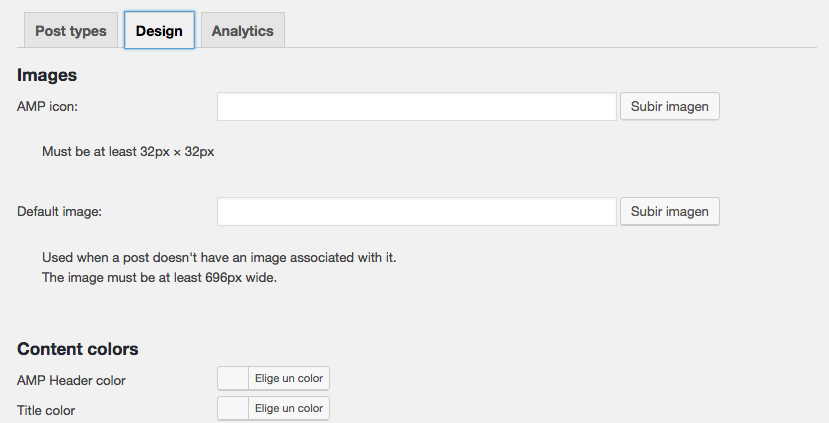The image size is (829, 423).
Task: Click the 'Title color' label
Action: [46, 410]
